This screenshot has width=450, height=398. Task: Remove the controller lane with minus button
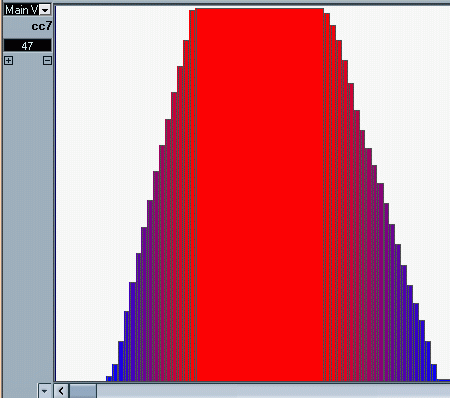(47, 60)
